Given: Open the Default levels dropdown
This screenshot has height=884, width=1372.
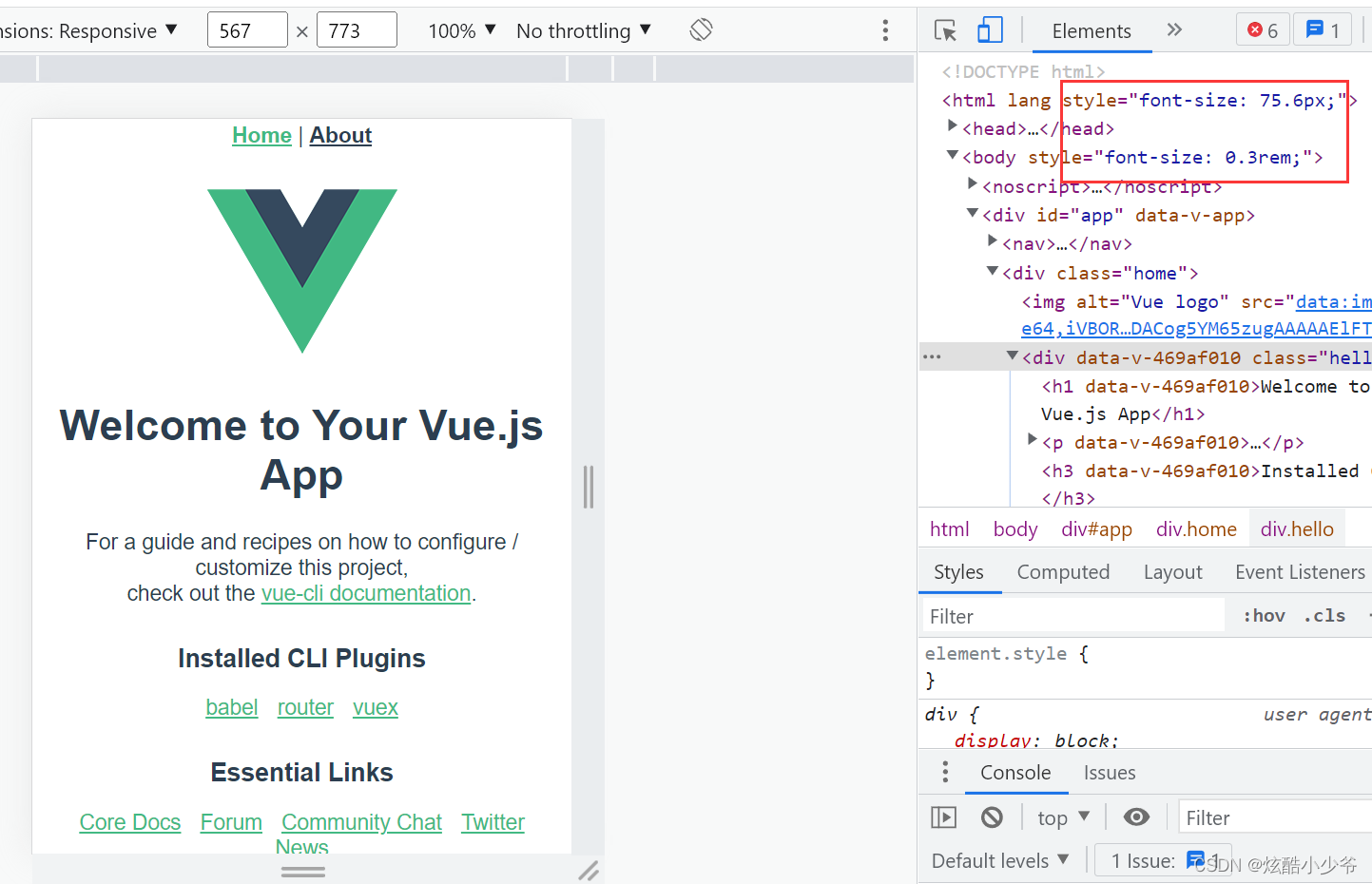Looking at the screenshot, I should [1000, 860].
